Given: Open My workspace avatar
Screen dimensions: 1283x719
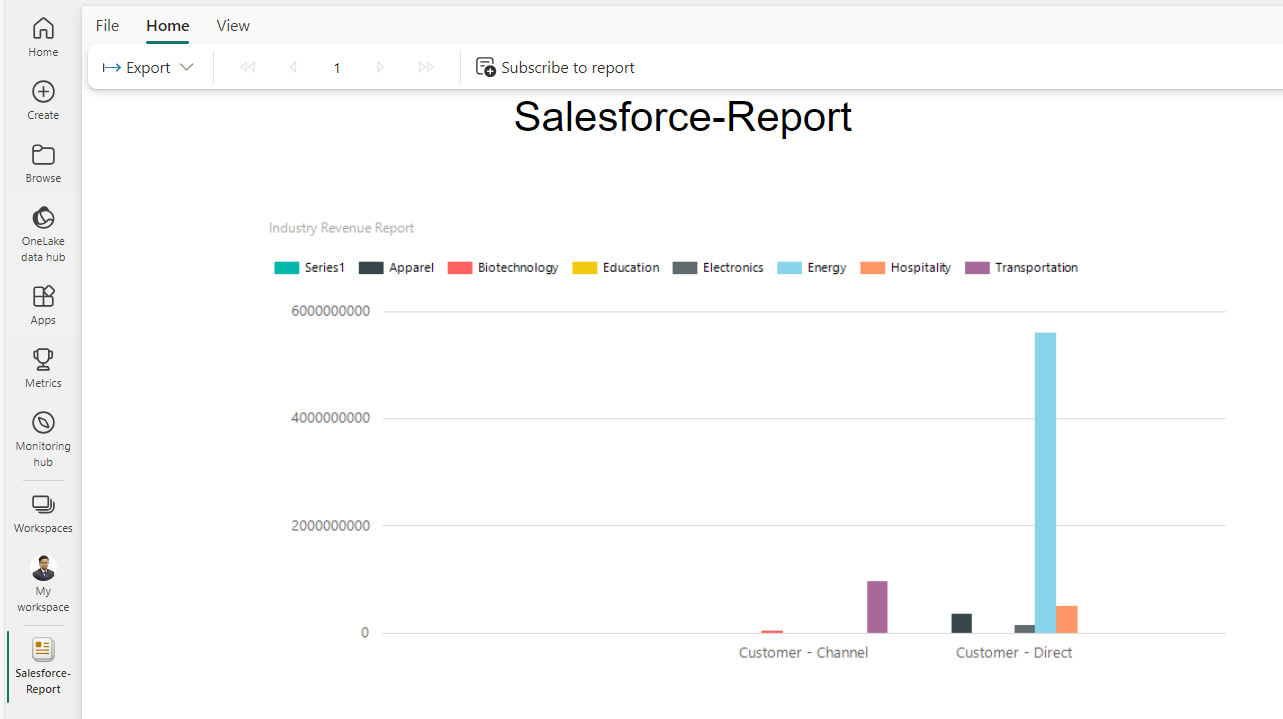Looking at the screenshot, I should pyautogui.click(x=43, y=583).
